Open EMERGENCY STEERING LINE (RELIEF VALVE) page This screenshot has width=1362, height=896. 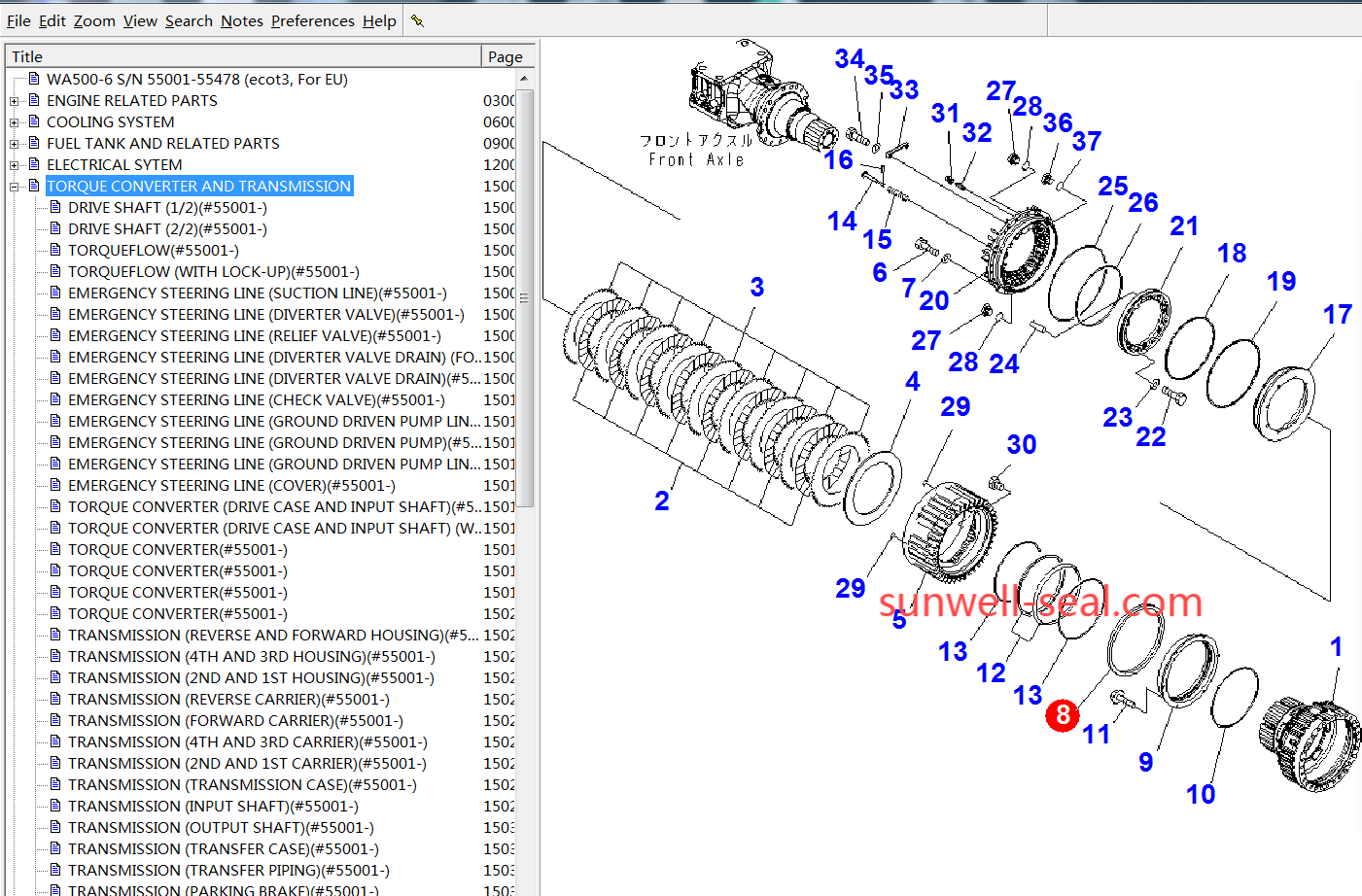(255, 335)
